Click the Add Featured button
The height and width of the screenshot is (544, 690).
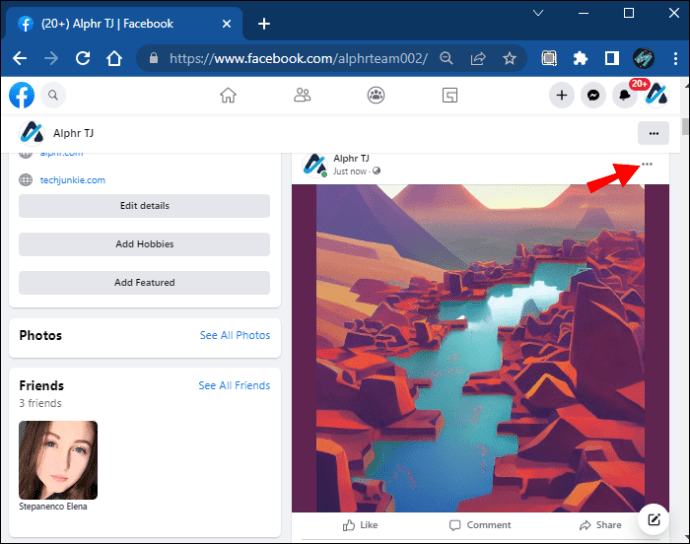(144, 283)
